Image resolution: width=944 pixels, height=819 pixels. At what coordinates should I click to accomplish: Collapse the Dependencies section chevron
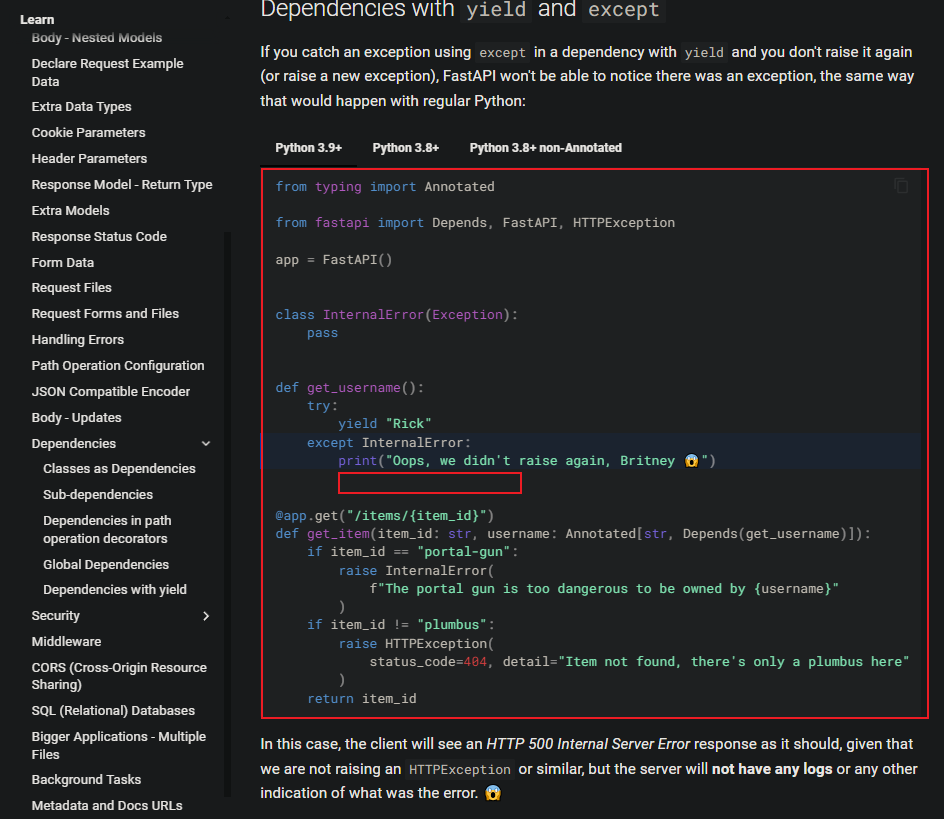(x=206, y=444)
